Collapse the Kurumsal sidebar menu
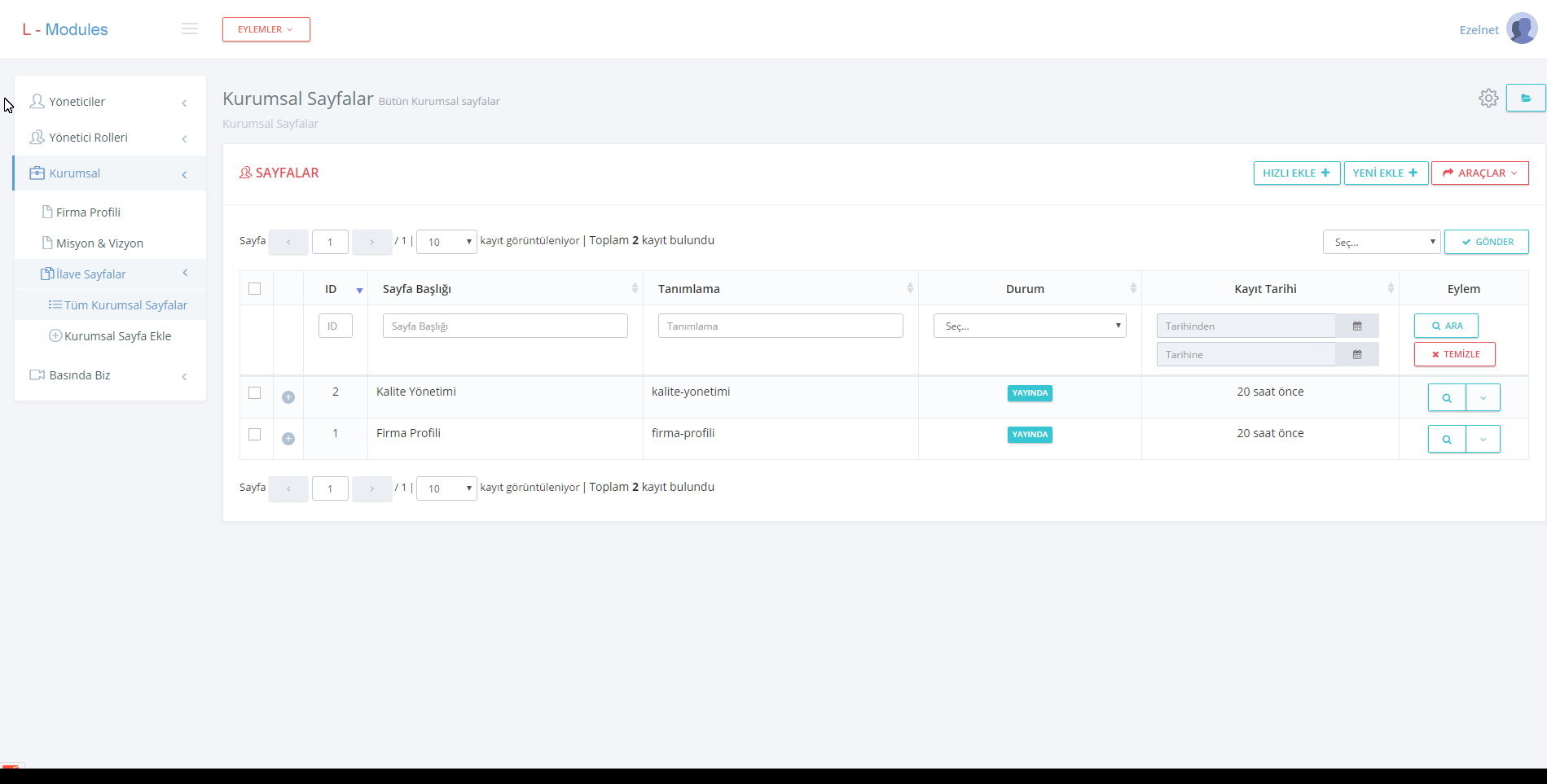Screen dimensions: 1547x784 click(x=110, y=173)
